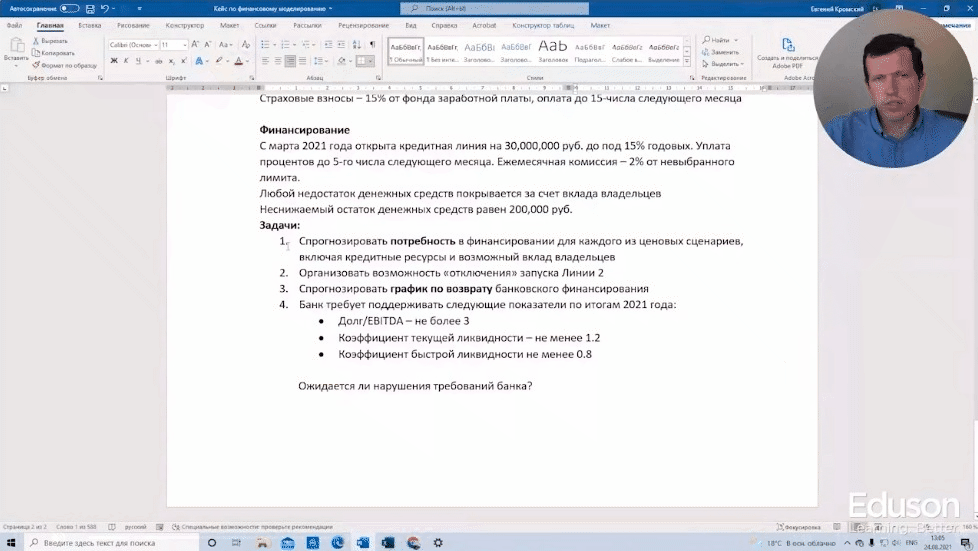Image resolution: width=978 pixels, height=551 pixels.
Task: Click Формат по образцу button
Action: click(x=65, y=65)
